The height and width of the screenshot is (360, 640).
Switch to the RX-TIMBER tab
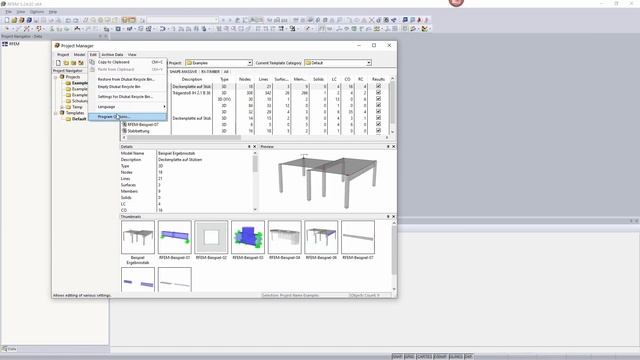pos(210,71)
